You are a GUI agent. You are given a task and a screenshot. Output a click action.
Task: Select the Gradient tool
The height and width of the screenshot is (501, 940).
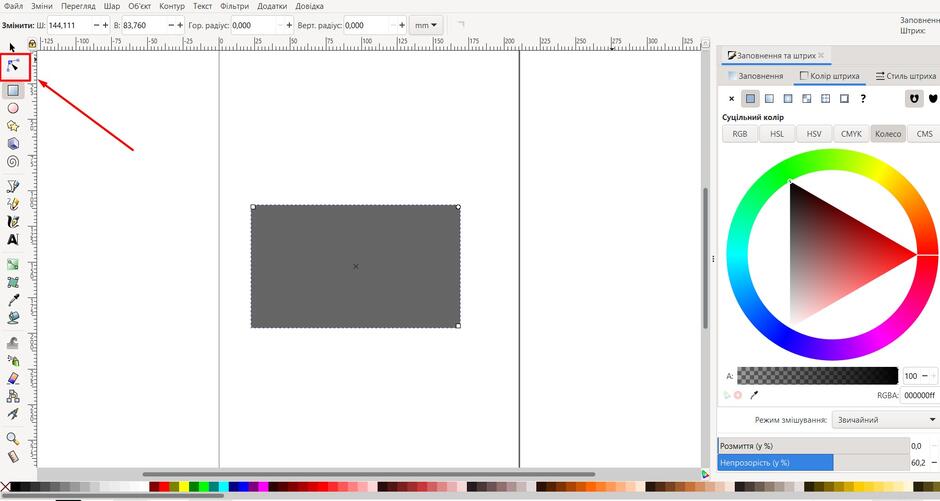click(13, 264)
